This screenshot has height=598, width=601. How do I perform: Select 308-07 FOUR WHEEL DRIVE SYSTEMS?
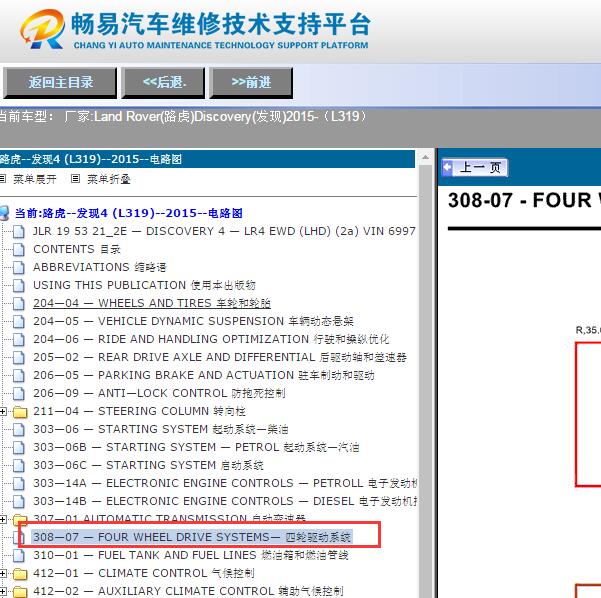[192, 537]
